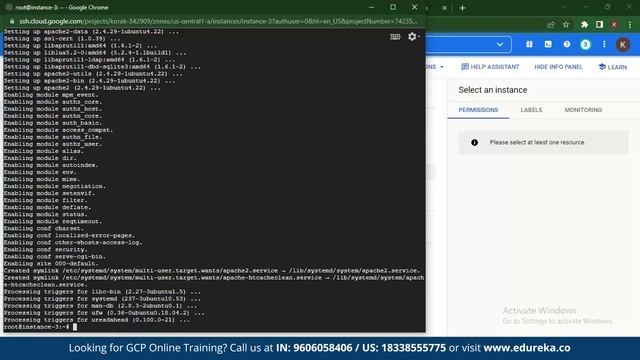Viewport: 640px width, 360px height.
Task: Click the terminal prompt root@instance-3
Action: [x=36, y=327]
